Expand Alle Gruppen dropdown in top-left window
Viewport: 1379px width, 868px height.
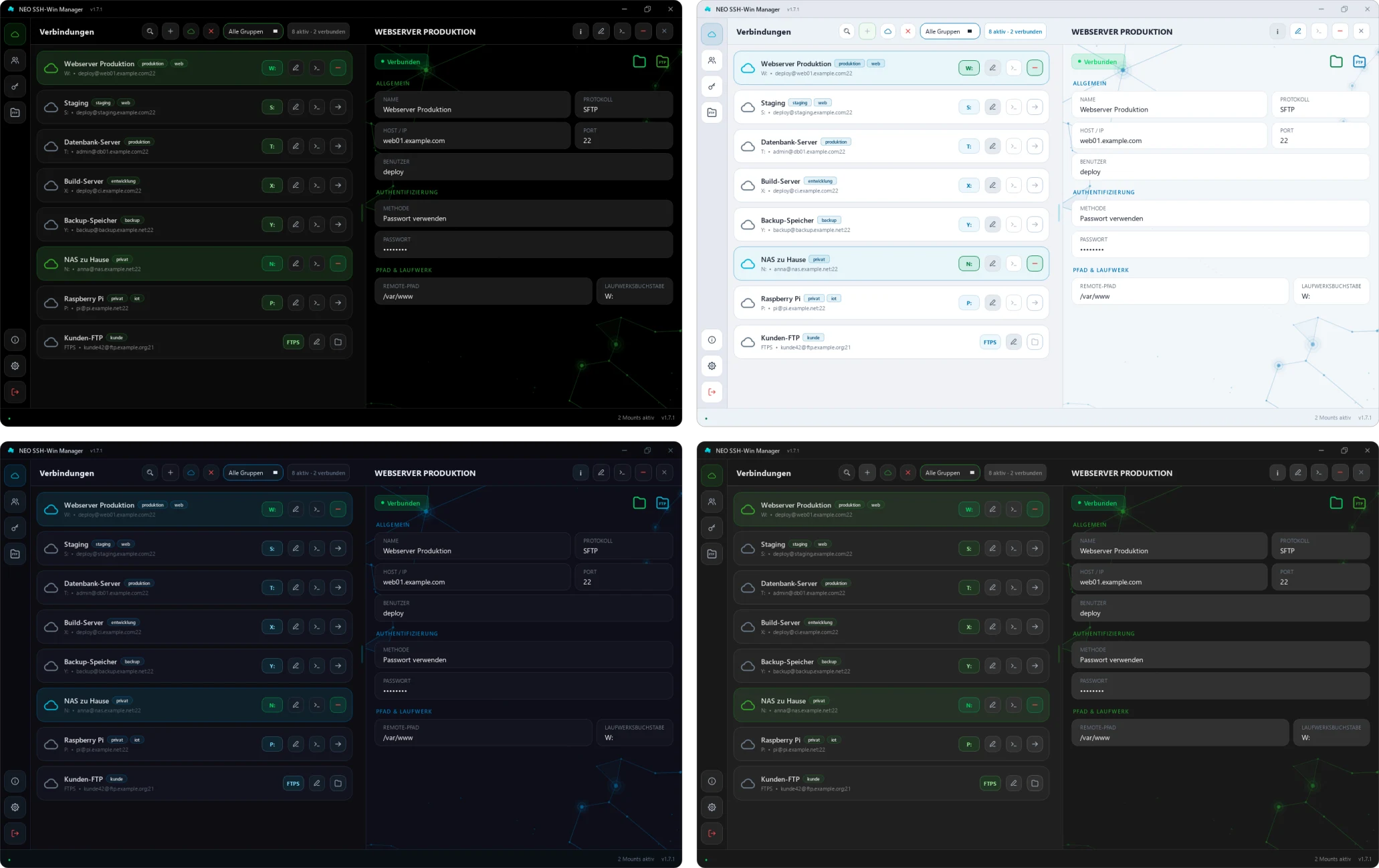pyautogui.click(x=253, y=31)
